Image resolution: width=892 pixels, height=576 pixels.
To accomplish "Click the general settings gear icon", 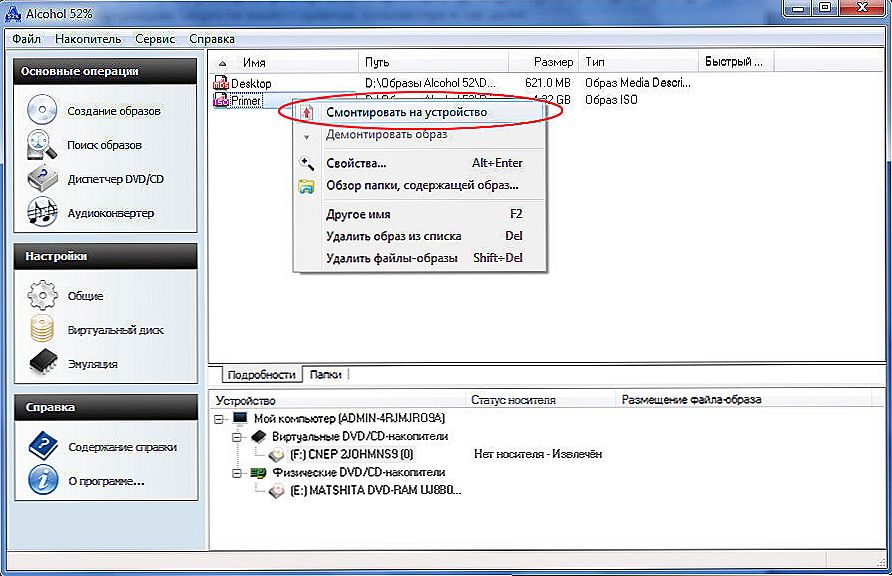I will coord(43,295).
